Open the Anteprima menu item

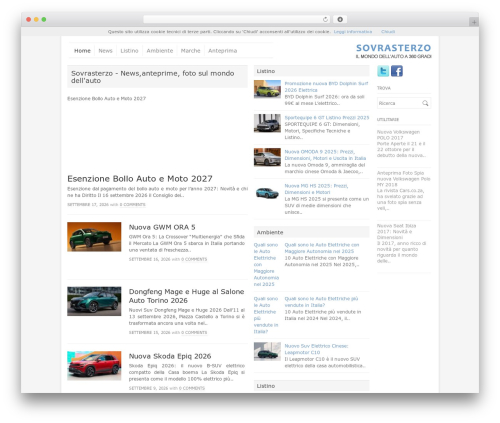[223, 51]
